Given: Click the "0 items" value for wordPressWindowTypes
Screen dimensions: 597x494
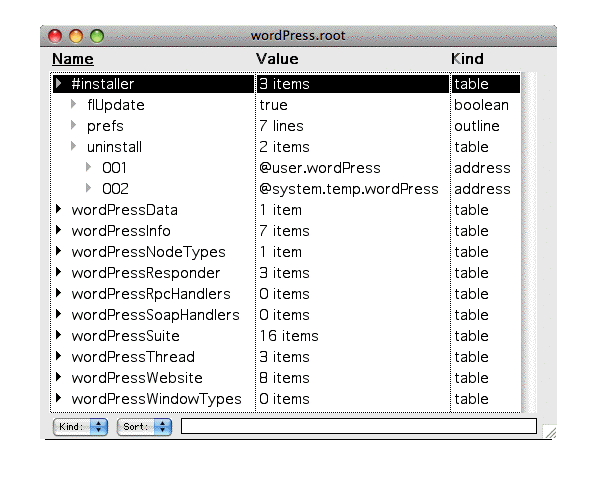Looking at the screenshot, I should (284, 399).
